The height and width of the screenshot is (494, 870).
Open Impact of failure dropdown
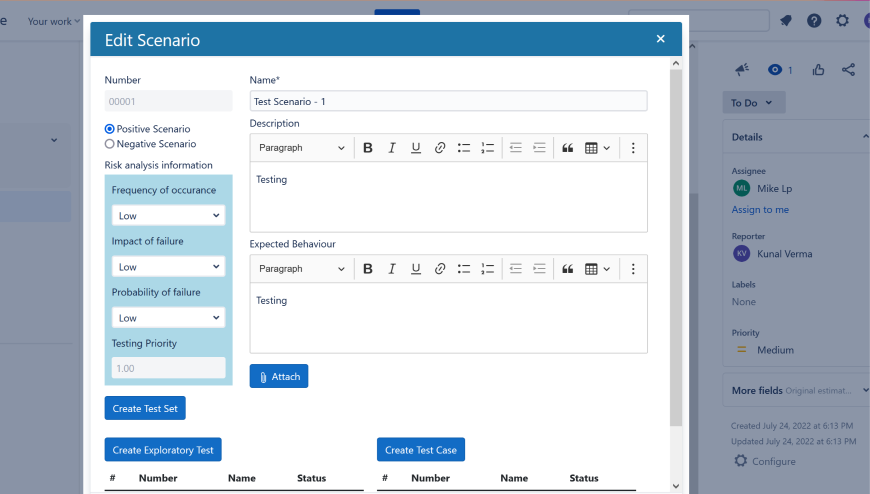click(168, 267)
